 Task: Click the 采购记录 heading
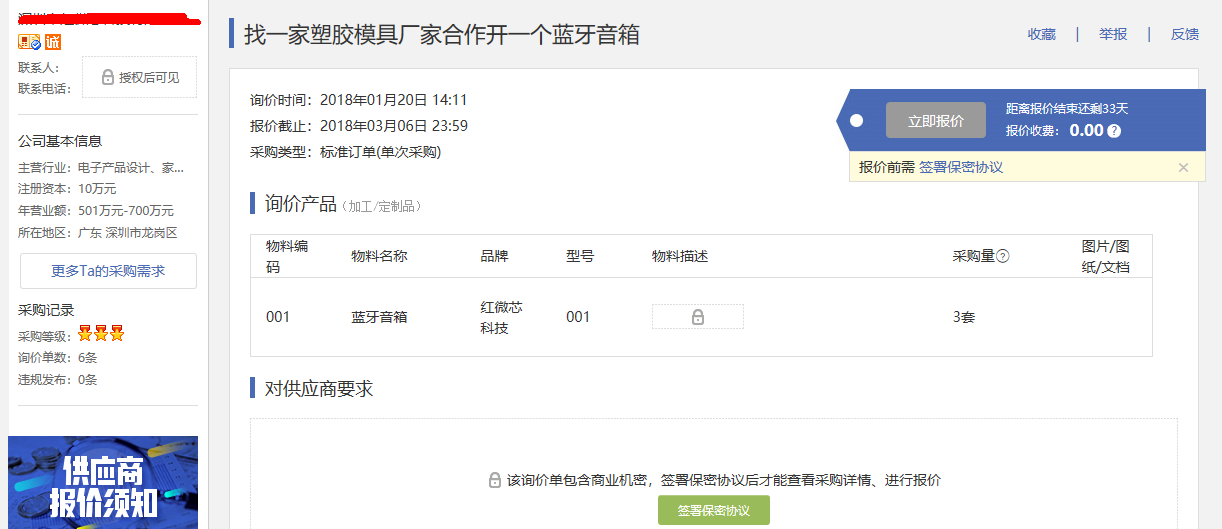[x=46, y=310]
